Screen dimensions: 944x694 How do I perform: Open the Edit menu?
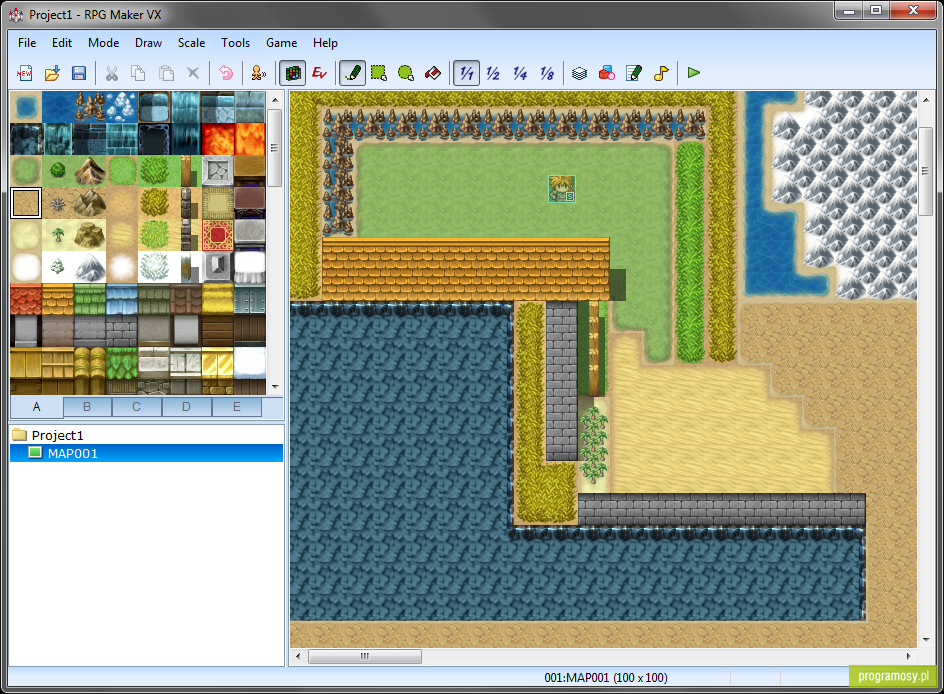coord(62,43)
